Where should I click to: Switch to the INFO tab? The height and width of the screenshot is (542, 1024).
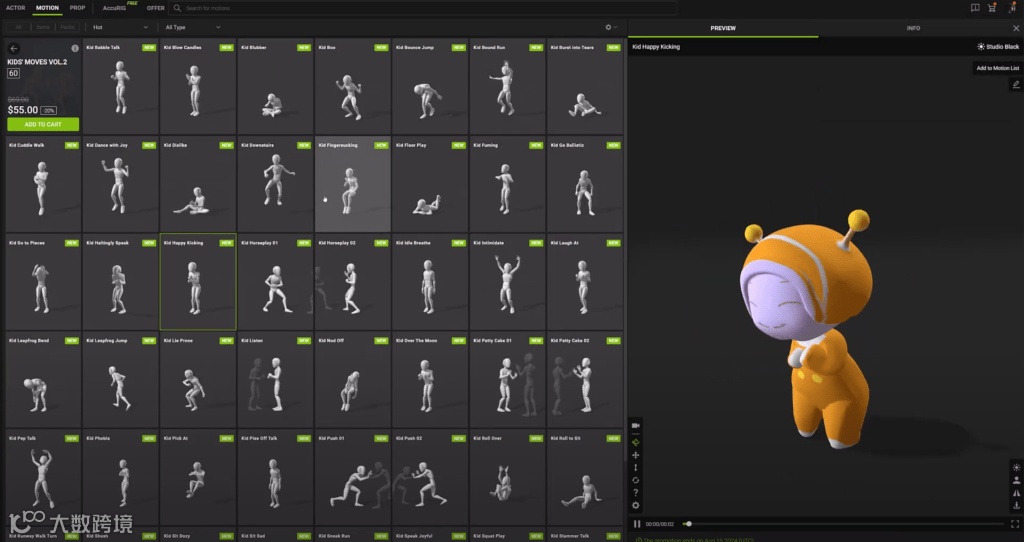tap(913, 28)
